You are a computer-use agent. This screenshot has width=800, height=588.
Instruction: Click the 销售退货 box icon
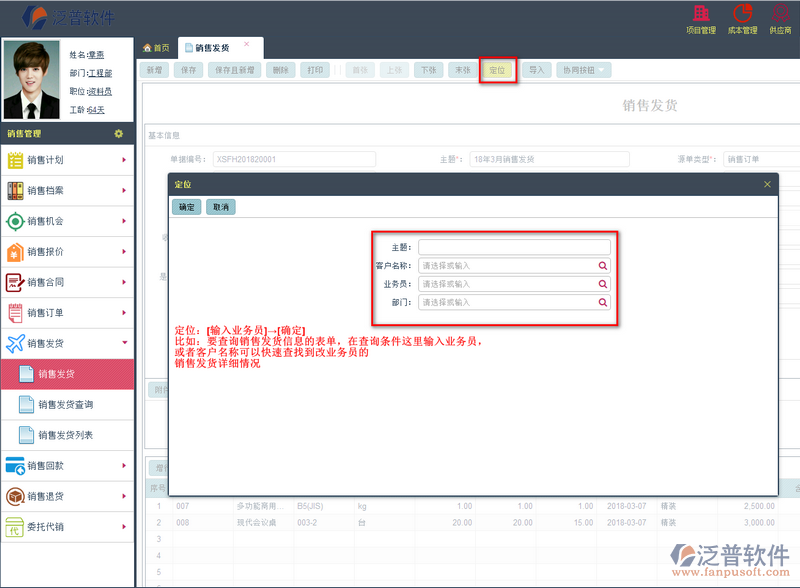pos(15,496)
